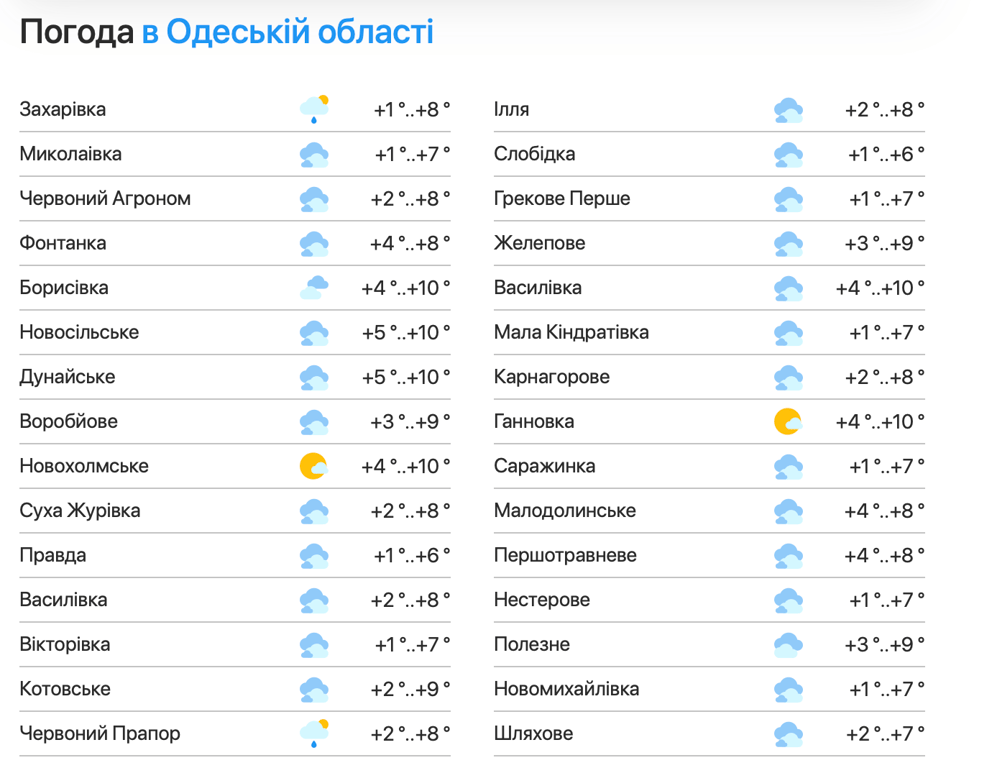Click the sunny icon beside Новохолмське
This screenshot has width=992, height=768.
tap(314, 466)
